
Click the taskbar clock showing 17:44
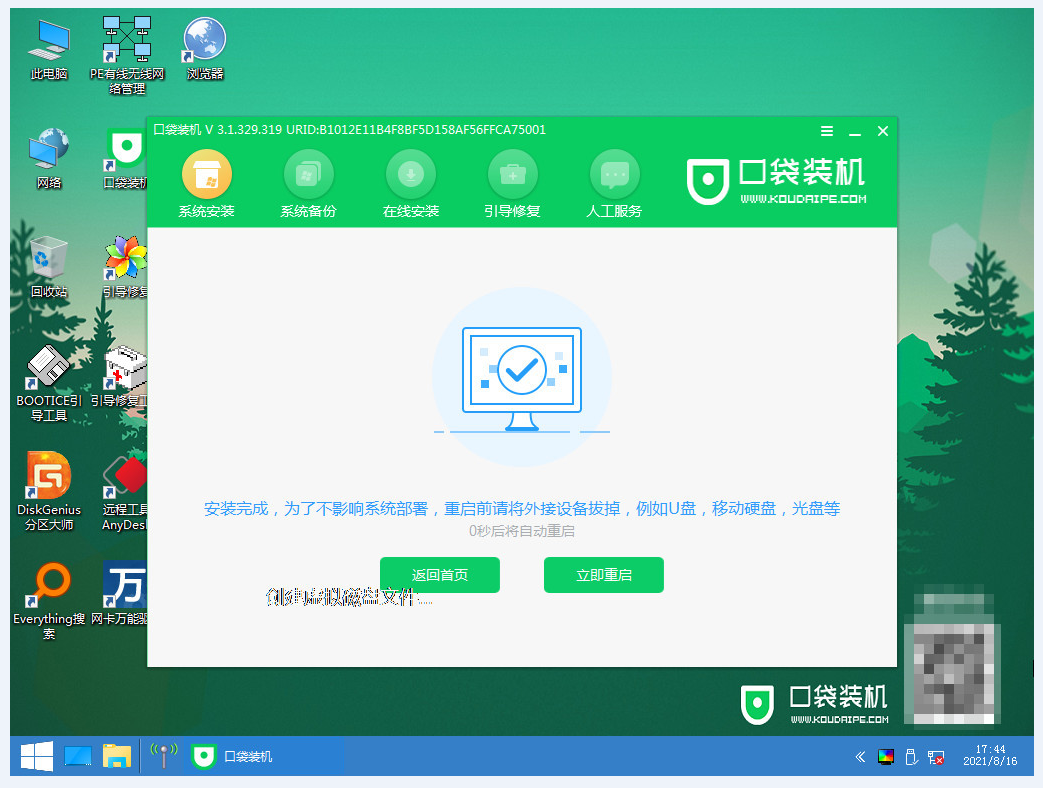pyautogui.click(x=990, y=755)
